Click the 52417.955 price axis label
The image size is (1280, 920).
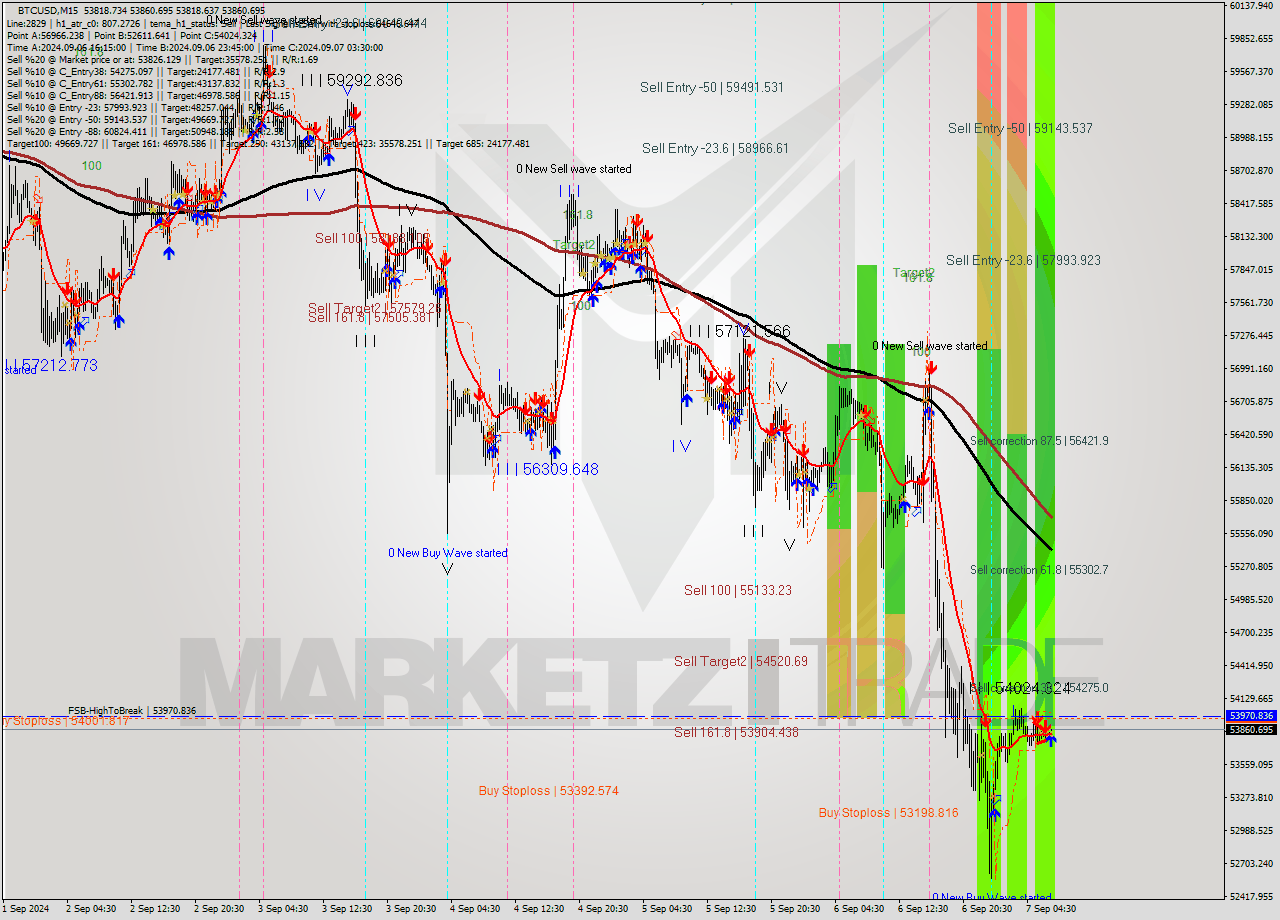pos(1251,897)
